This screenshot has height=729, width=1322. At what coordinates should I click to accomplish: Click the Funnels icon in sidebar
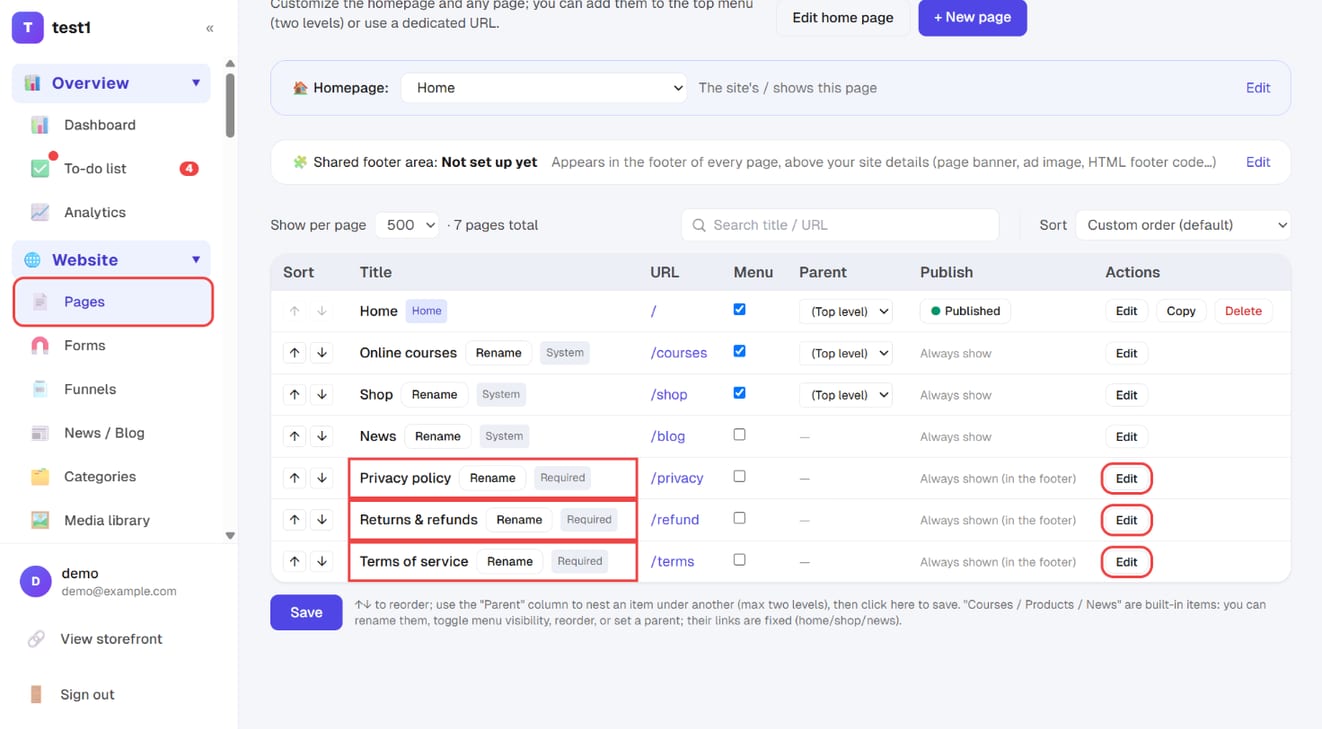point(40,389)
